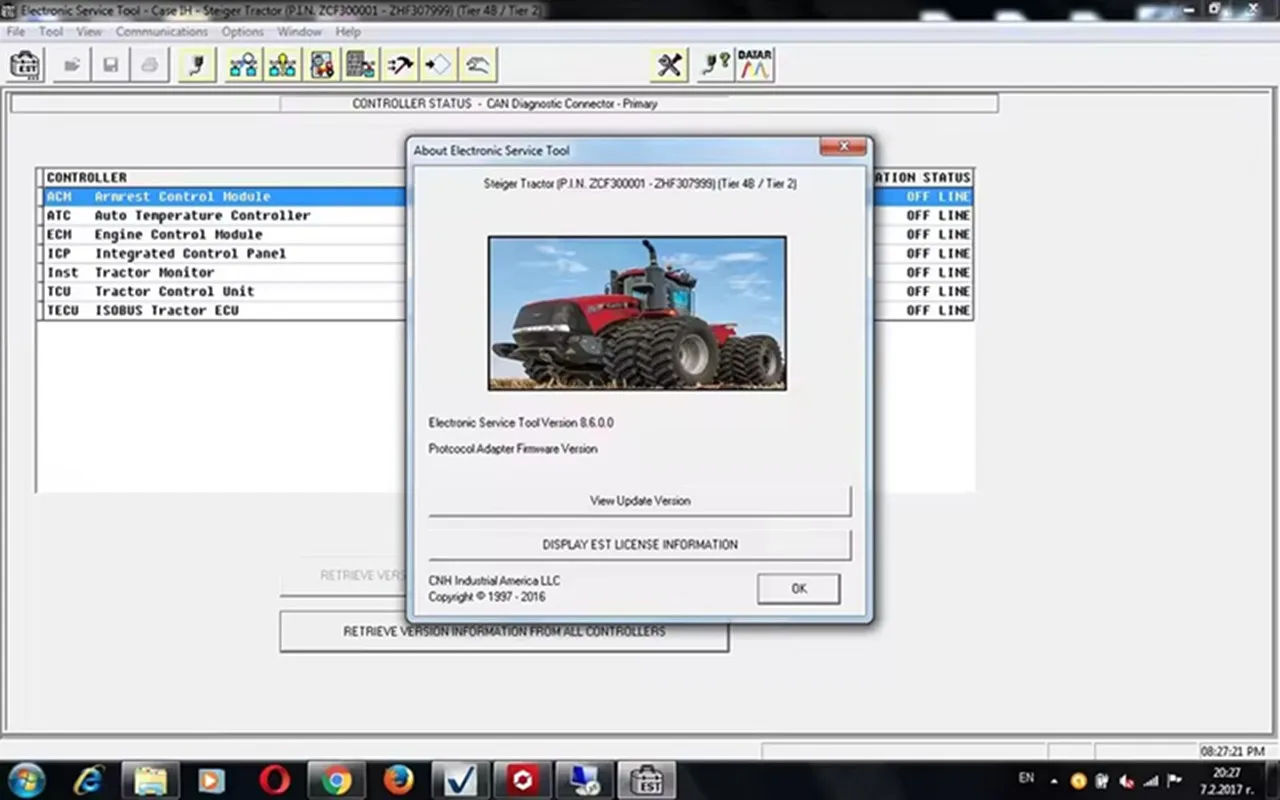This screenshot has height=800, width=1280.
Task: Click DISPLAY EST LICENSE INFORMATION button
Action: [639, 545]
